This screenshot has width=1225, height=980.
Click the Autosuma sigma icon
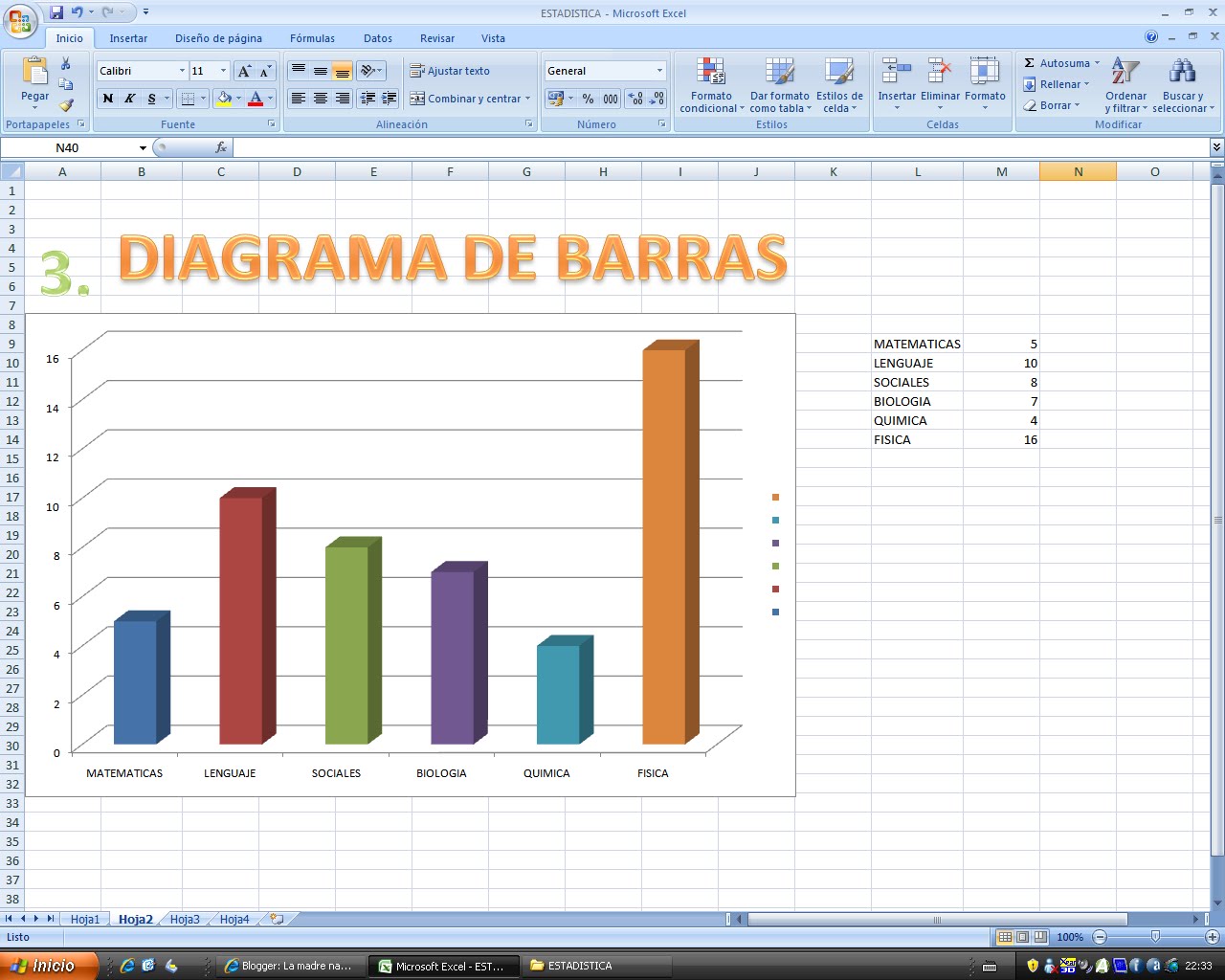coord(1030,63)
